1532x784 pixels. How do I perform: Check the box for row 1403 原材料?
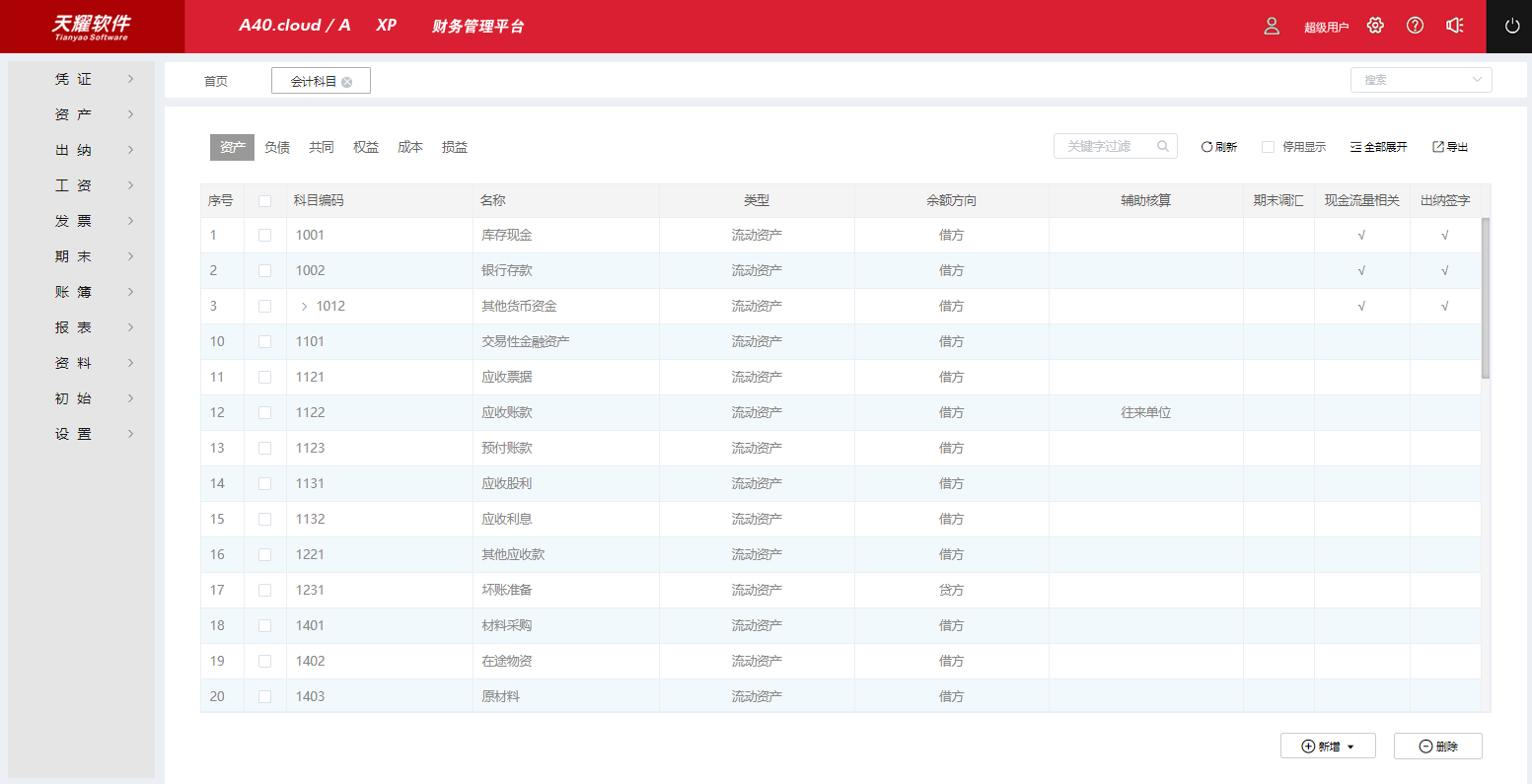point(264,697)
